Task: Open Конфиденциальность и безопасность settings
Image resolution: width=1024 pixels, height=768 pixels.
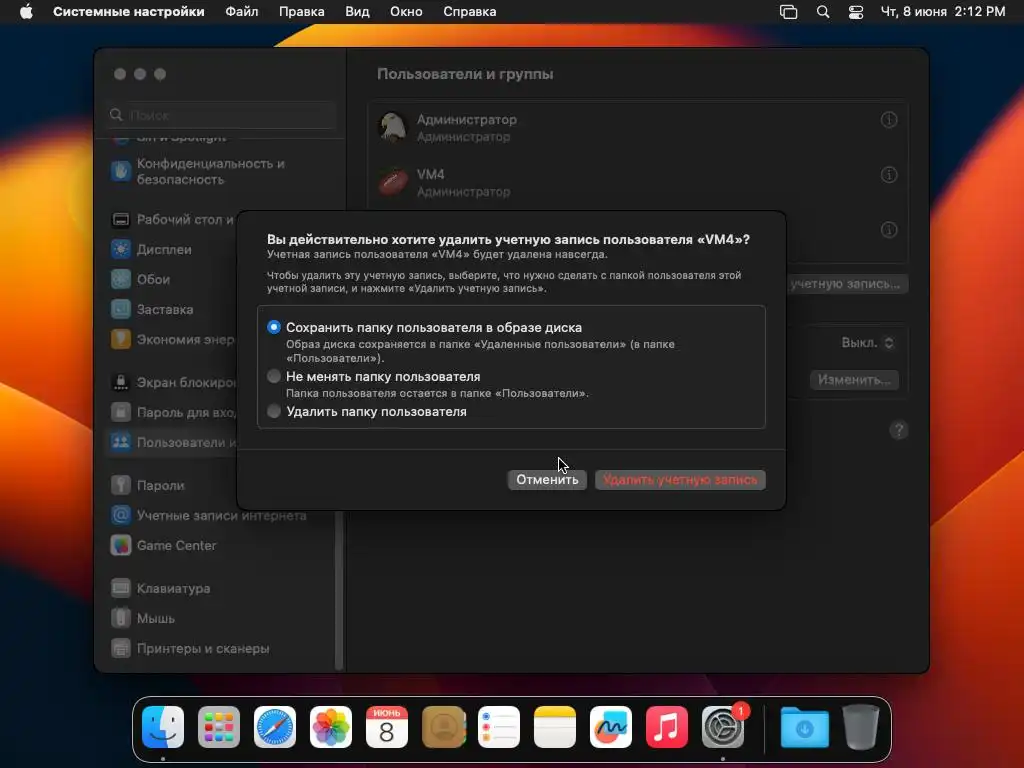Action: [222, 171]
